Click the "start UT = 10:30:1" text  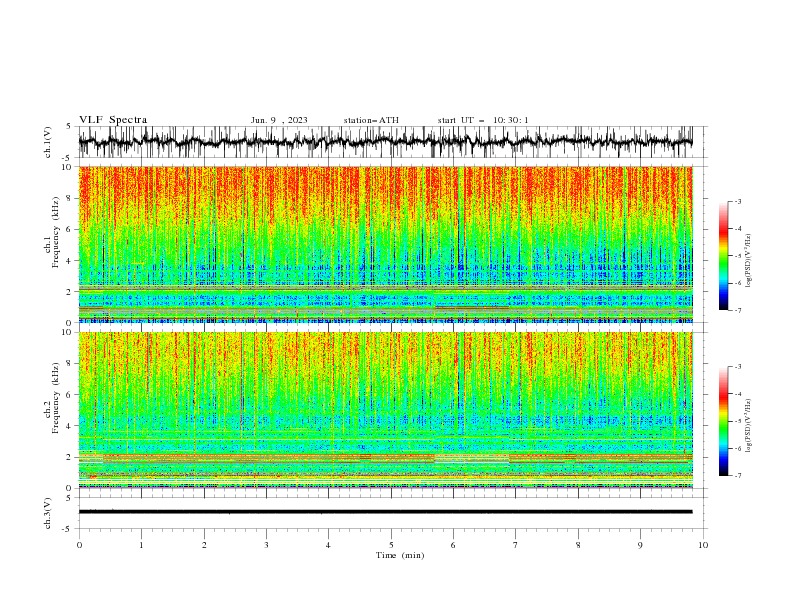click(483, 120)
